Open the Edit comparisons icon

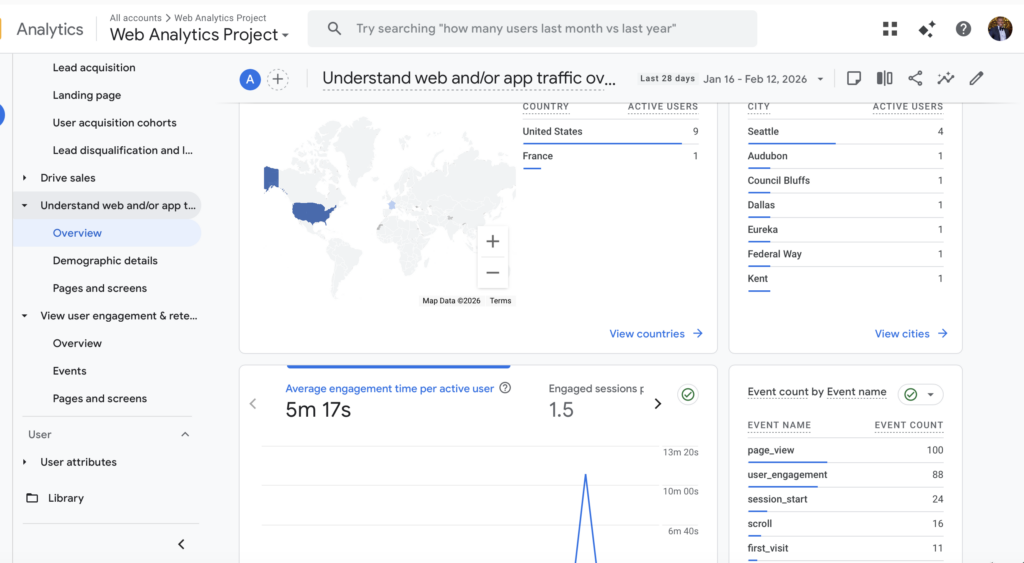[x=885, y=79]
